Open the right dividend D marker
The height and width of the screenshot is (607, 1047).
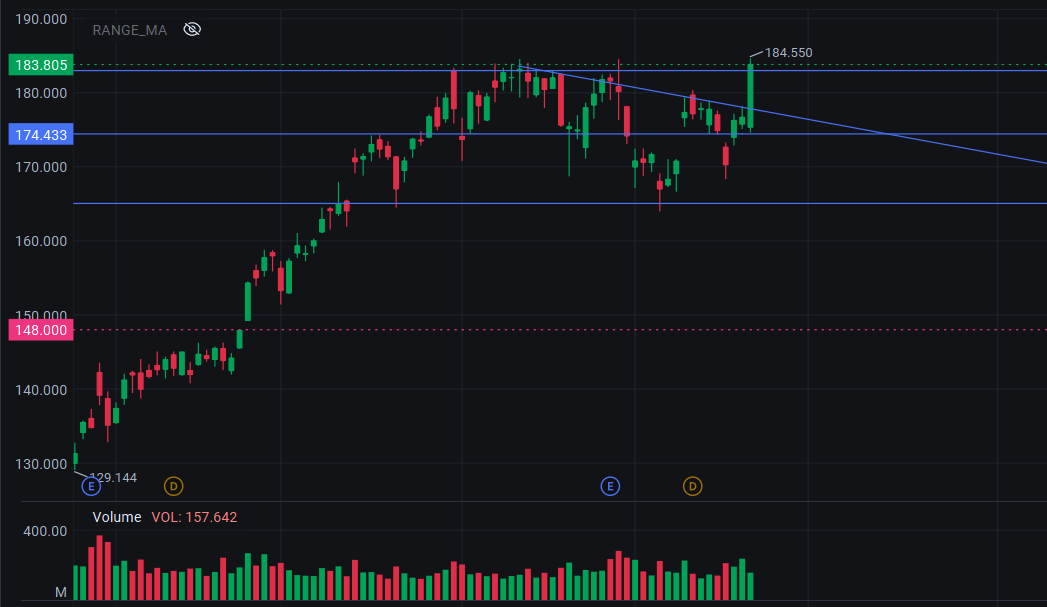coord(692,486)
